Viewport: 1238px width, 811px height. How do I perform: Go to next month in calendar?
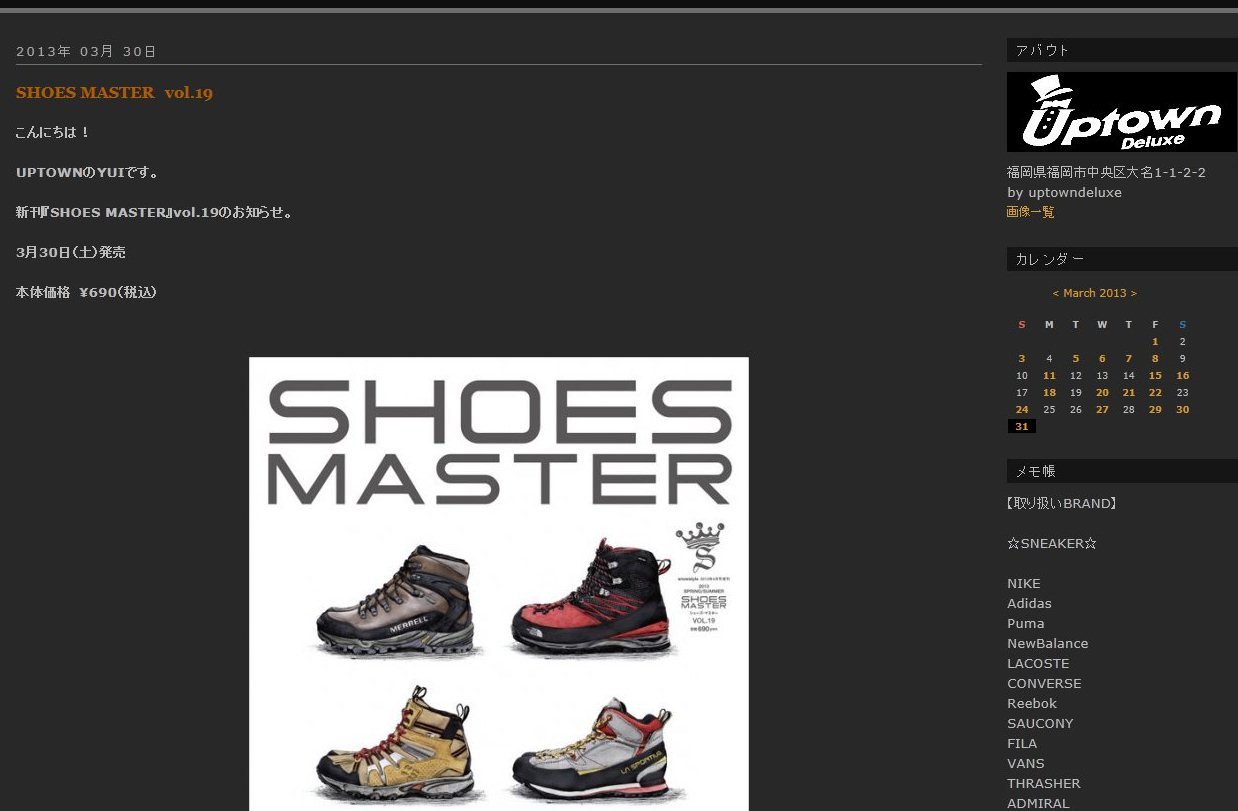click(1133, 293)
